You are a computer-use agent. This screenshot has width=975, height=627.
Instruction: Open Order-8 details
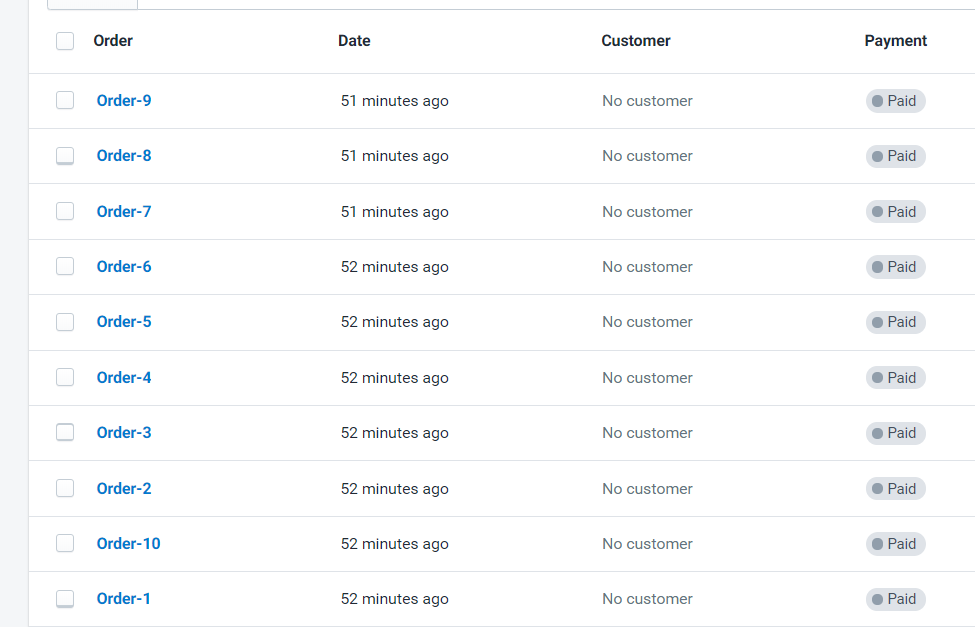pyautogui.click(x=124, y=156)
